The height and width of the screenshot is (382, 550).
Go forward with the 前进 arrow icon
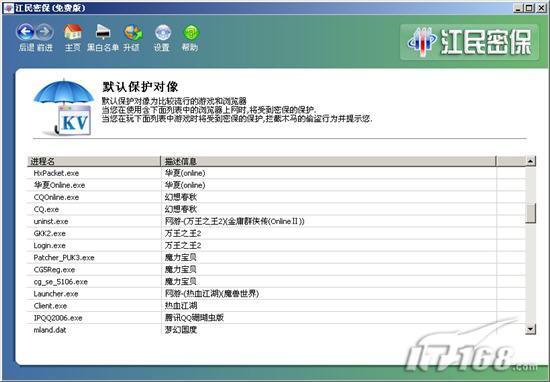[45, 32]
